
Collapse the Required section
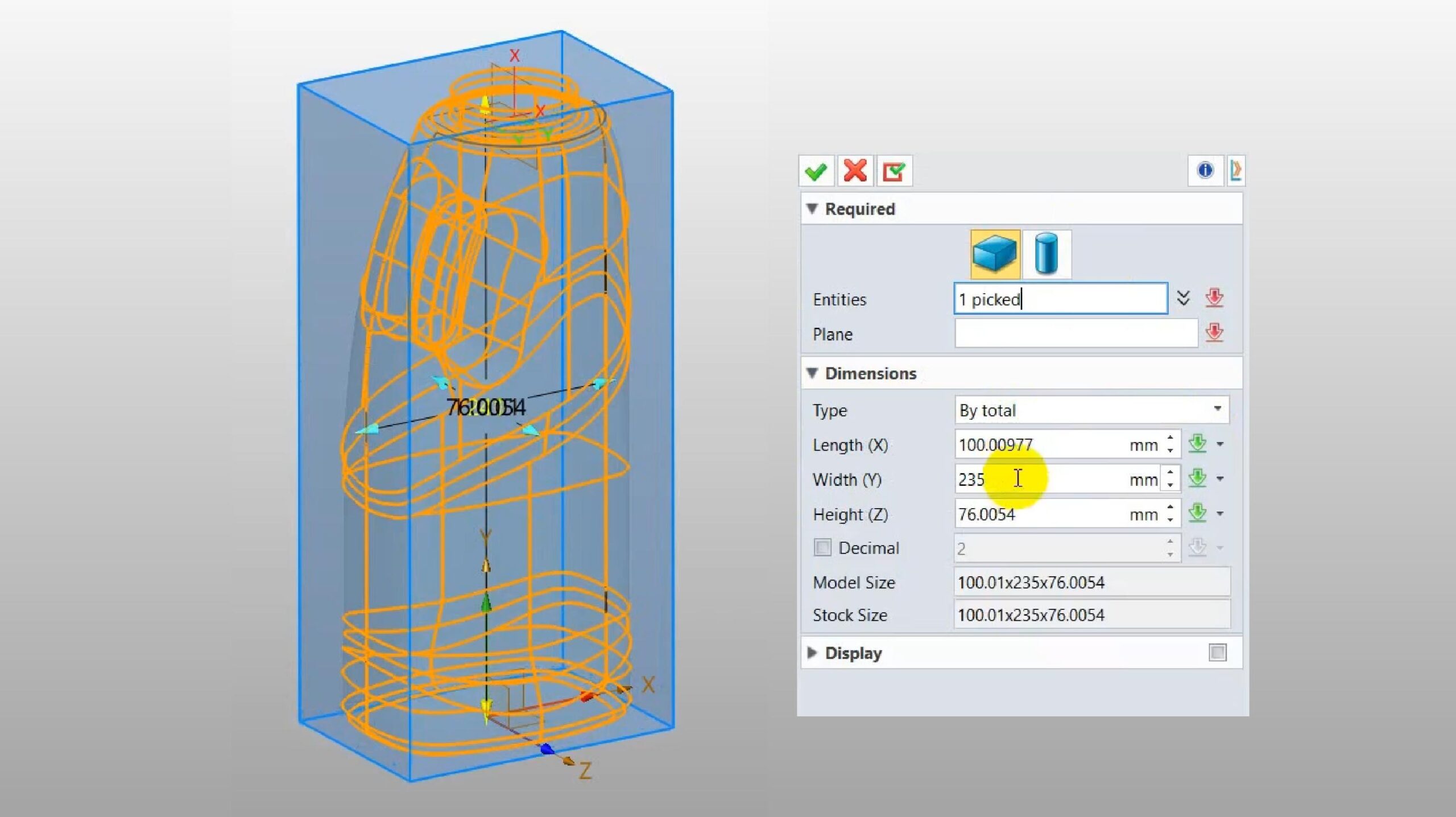812,209
